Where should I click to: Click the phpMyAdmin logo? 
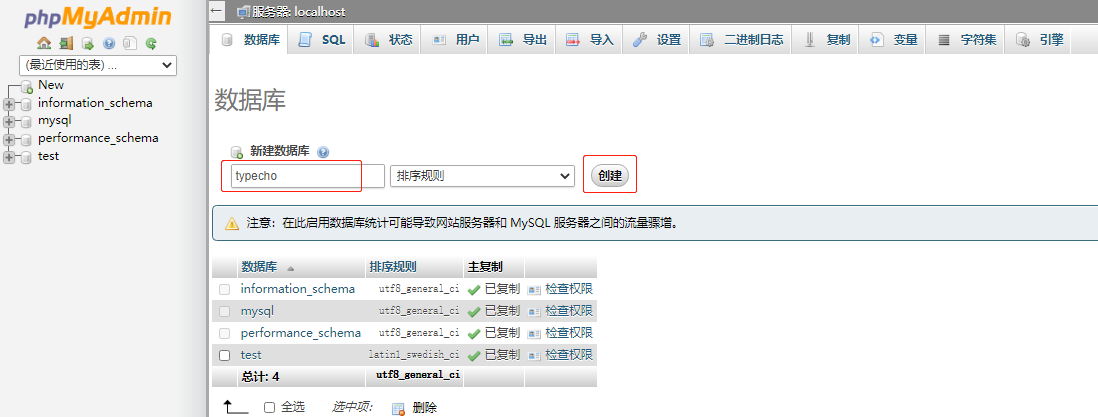point(97,18)
